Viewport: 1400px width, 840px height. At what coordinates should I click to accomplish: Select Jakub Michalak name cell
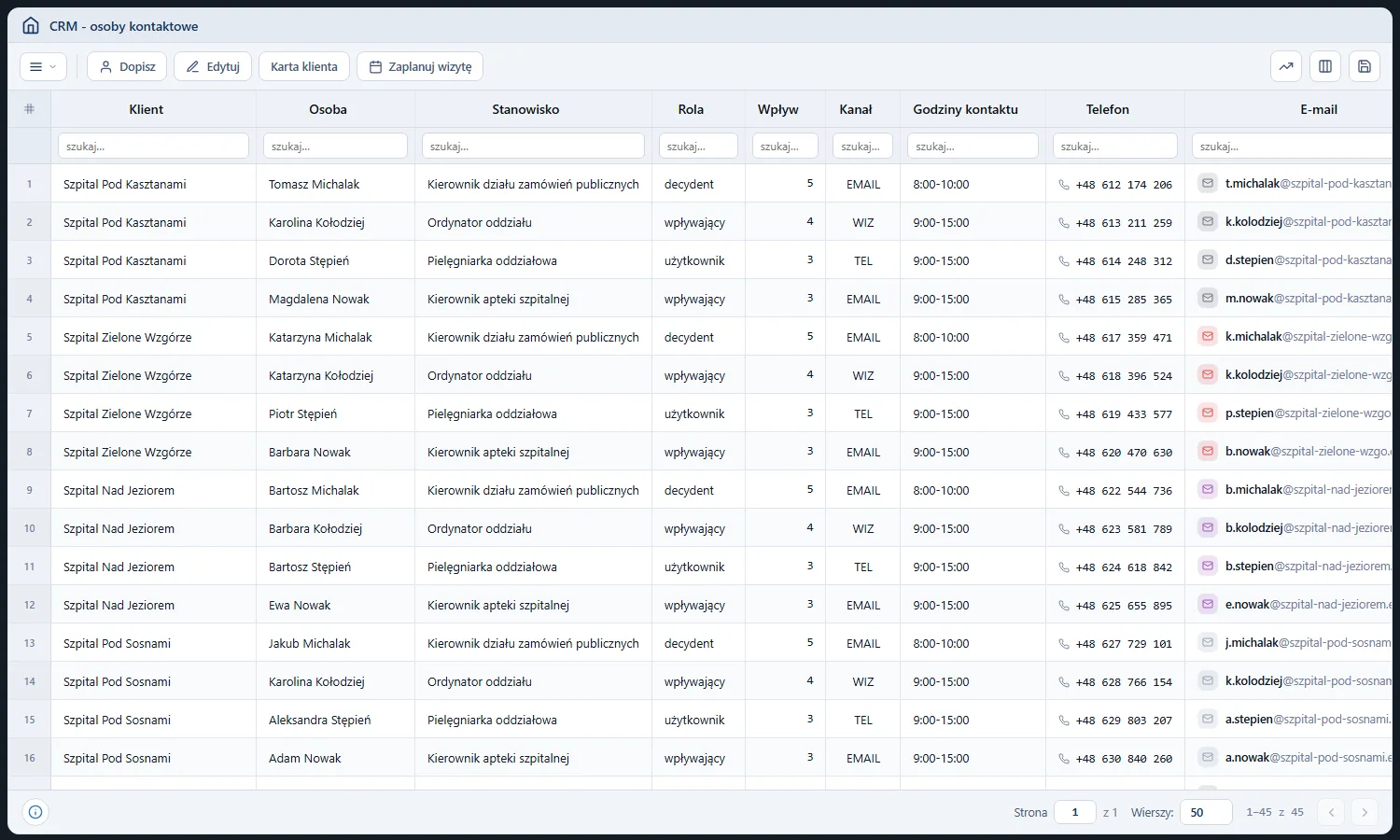coord(335,643)
